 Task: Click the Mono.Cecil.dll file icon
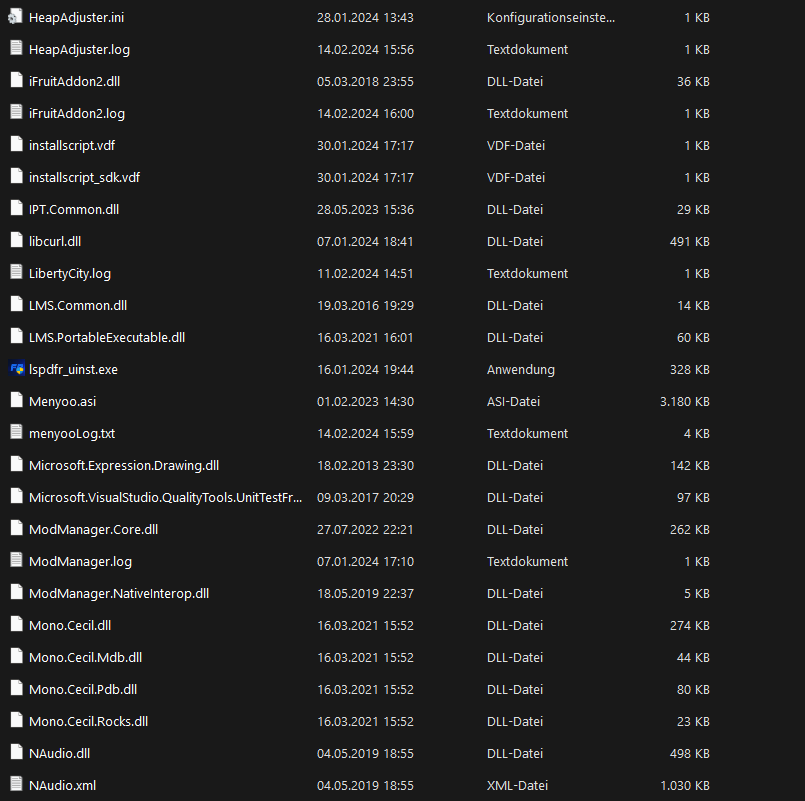(x=16, y=624)
